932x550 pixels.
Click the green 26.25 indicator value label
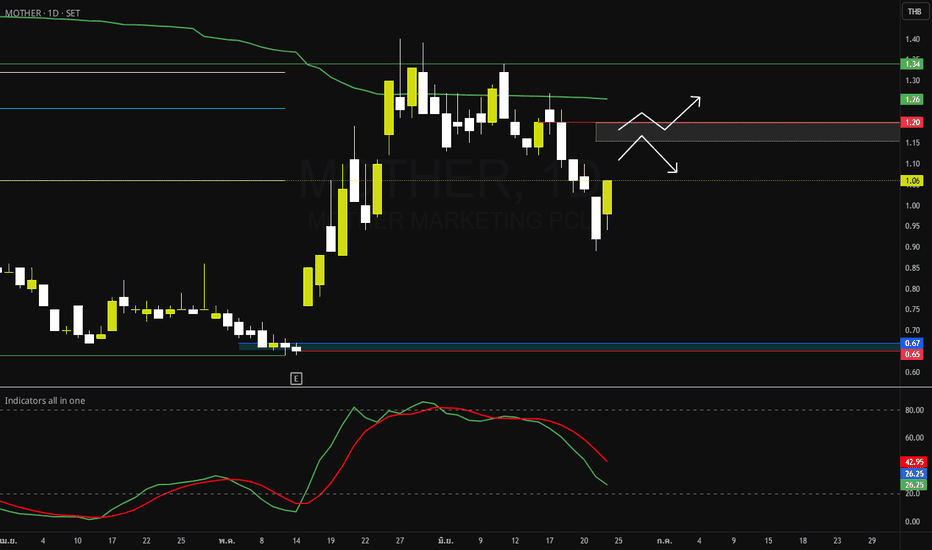click(913, 485)
